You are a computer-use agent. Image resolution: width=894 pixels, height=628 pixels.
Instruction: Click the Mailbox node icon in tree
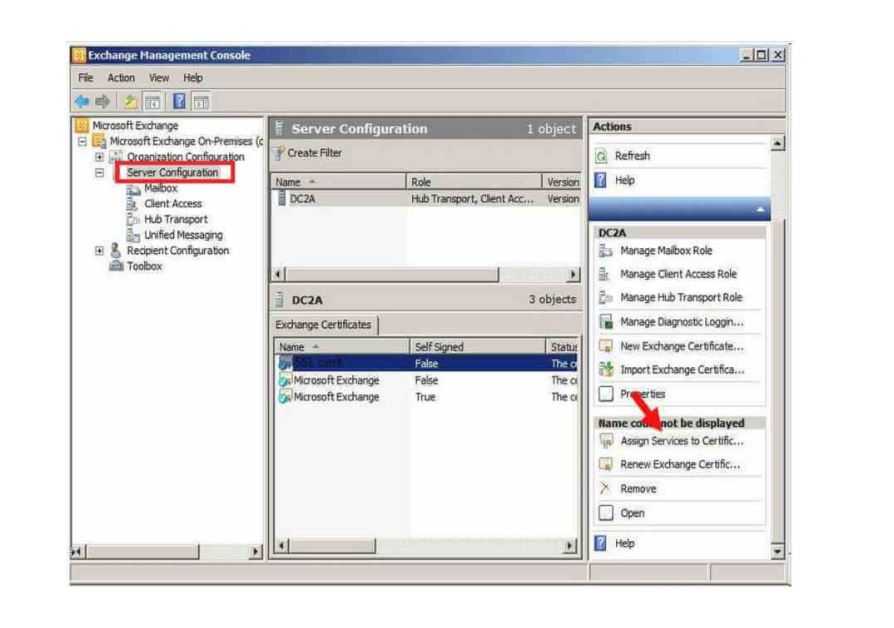(133, 189)
